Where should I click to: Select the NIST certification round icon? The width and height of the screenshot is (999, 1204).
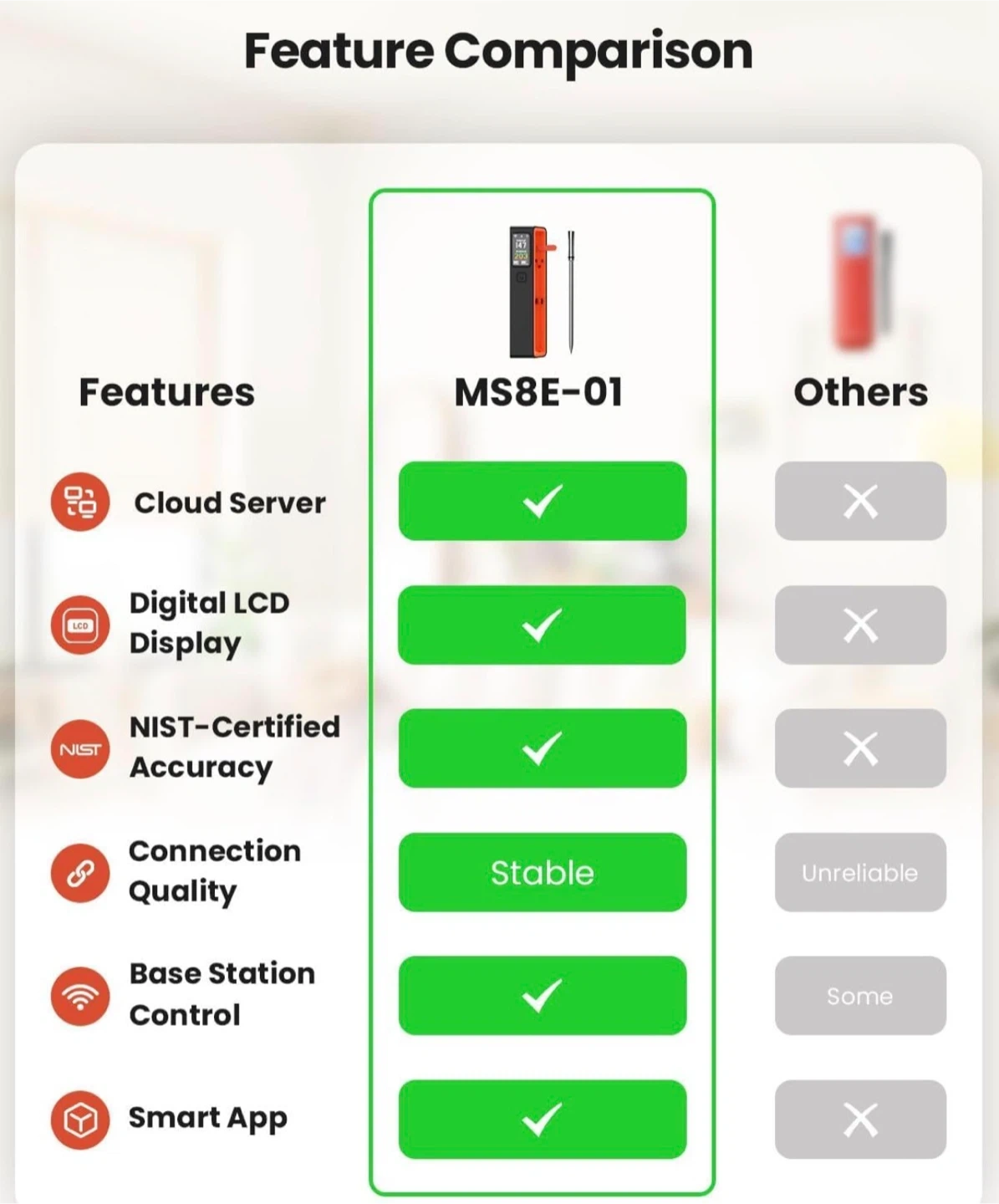tap(80, 749)
